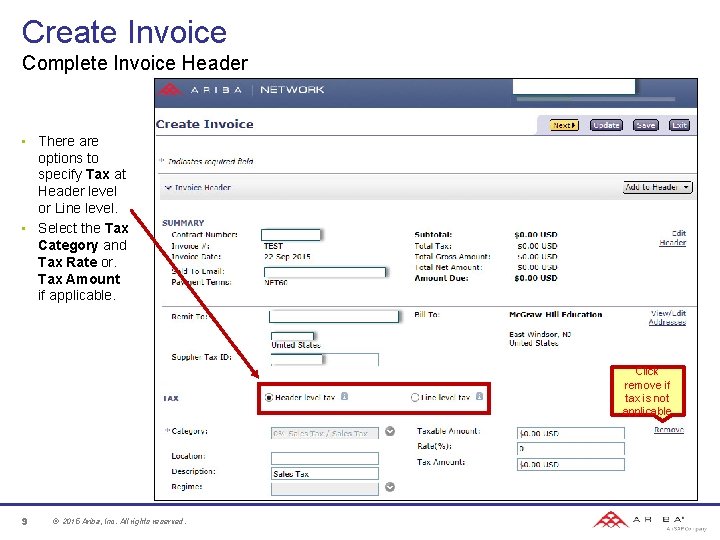This screenshot has height=540, width=720.
Task: Open the Add to Header dropdown
Action: [x=658, y=187]
